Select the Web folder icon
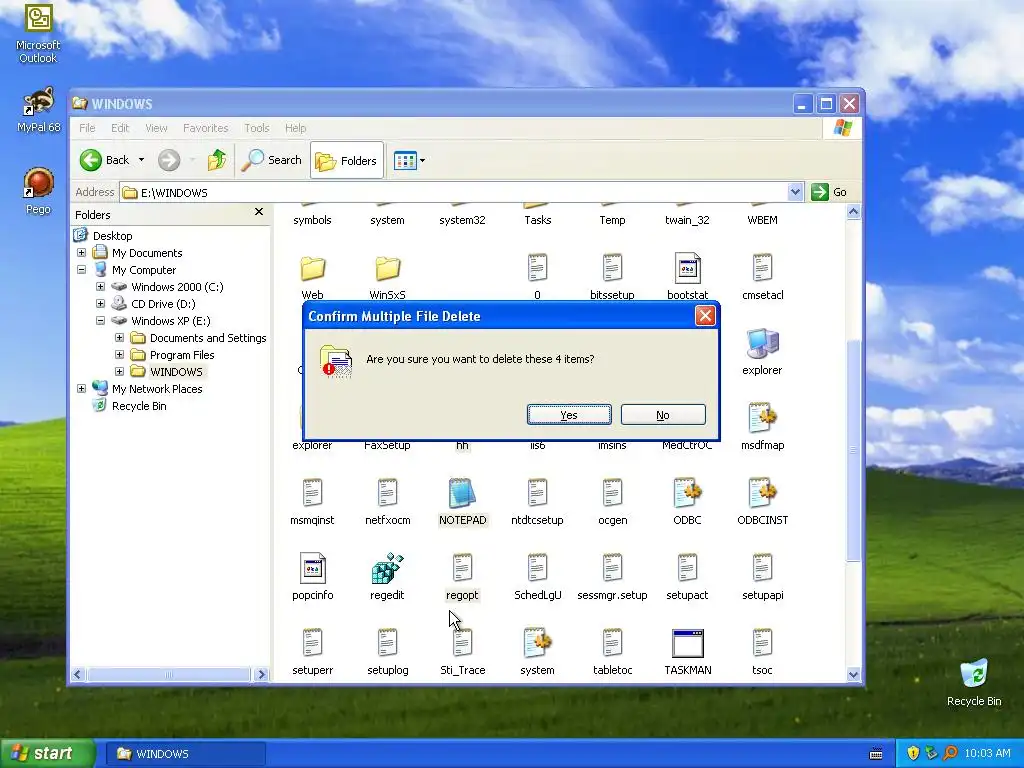Screen dimensions: 1024x768 (x=313, y=268)
